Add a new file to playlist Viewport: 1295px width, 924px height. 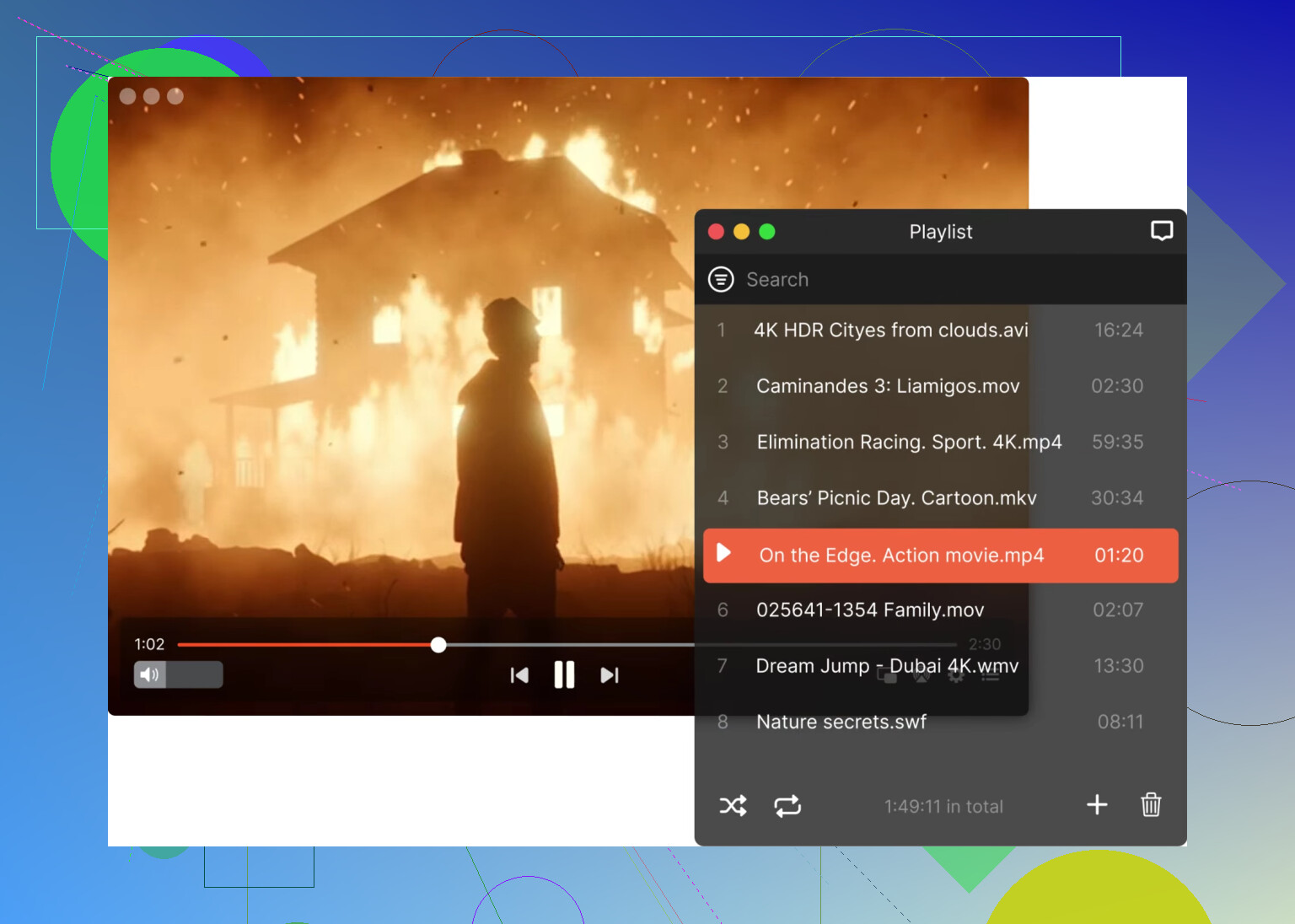(x=1097, y=805)
